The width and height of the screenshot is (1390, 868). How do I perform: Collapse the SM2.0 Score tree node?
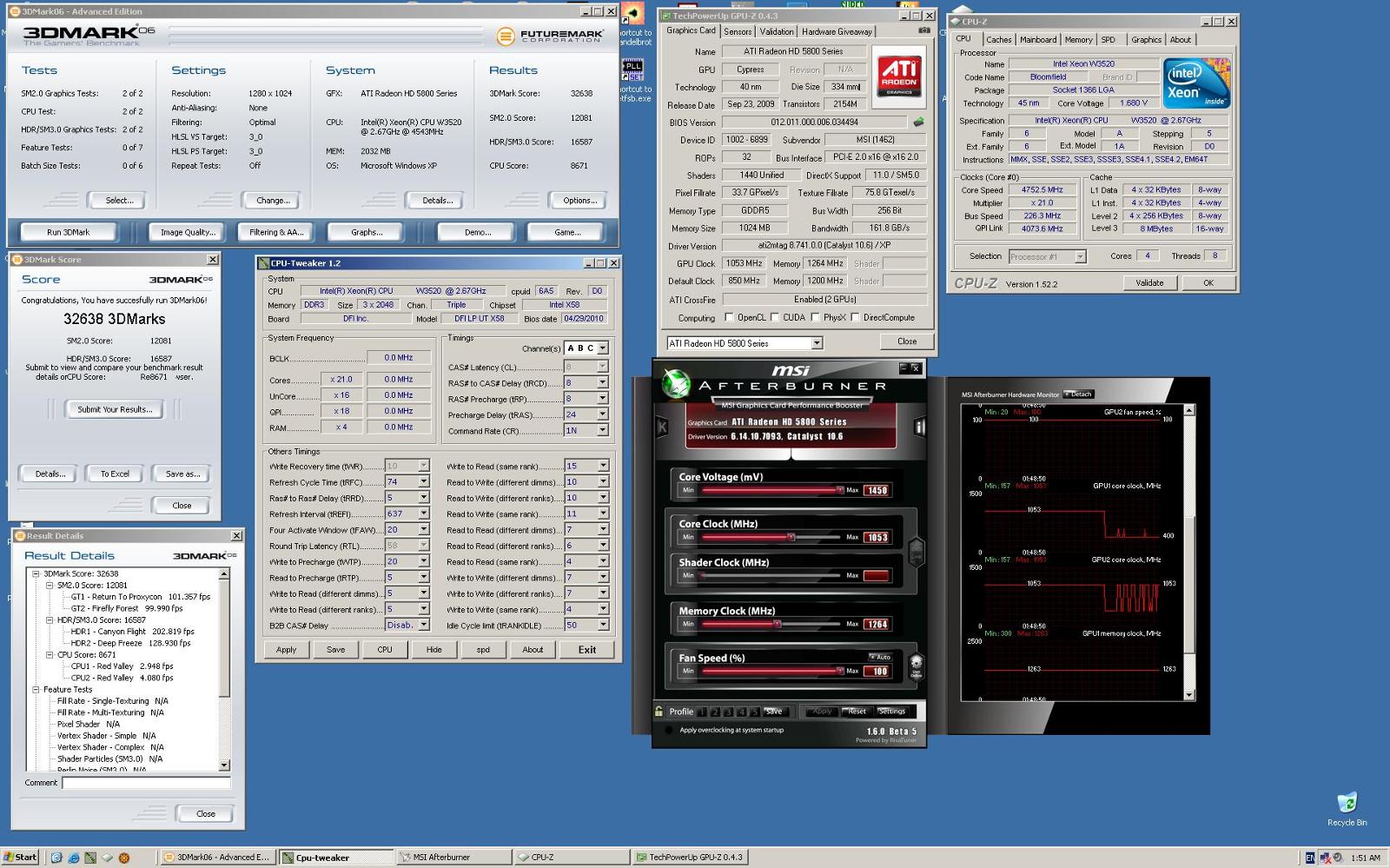point(50,586)
